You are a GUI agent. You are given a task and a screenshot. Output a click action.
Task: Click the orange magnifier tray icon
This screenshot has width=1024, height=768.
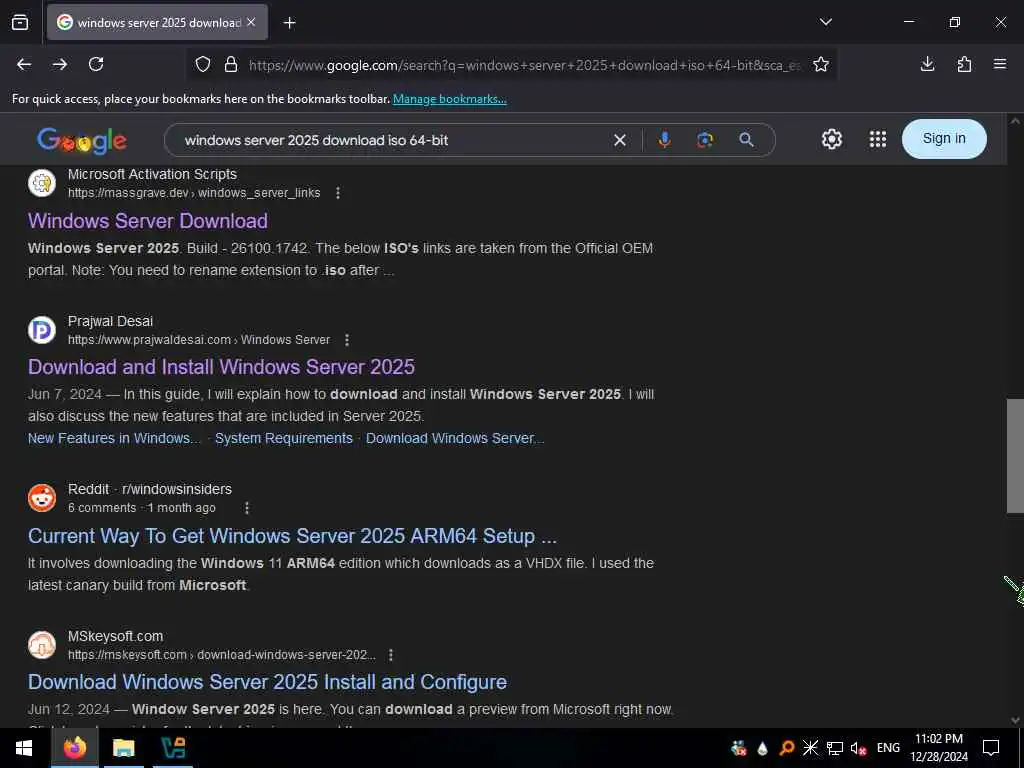pyautogui.click(x=786, y=748)
